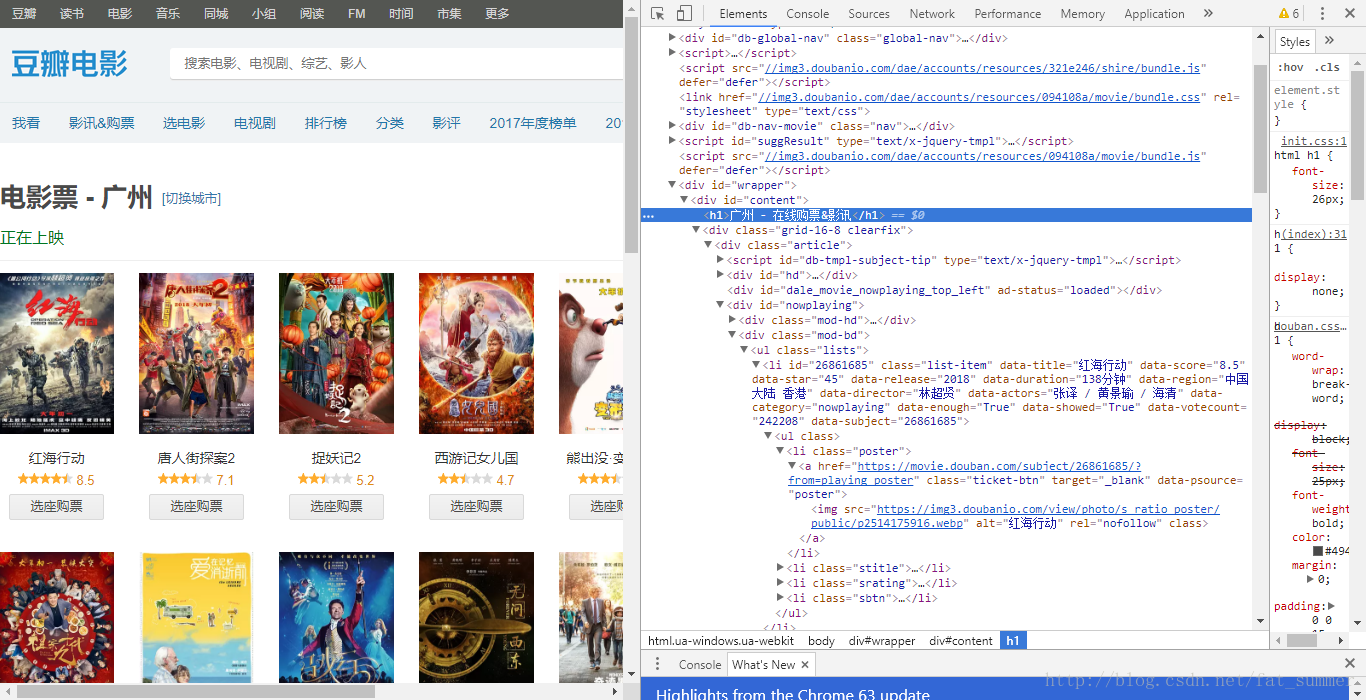
Task: Open the 影评 navigation link
Action: click(x=446, y=123)
